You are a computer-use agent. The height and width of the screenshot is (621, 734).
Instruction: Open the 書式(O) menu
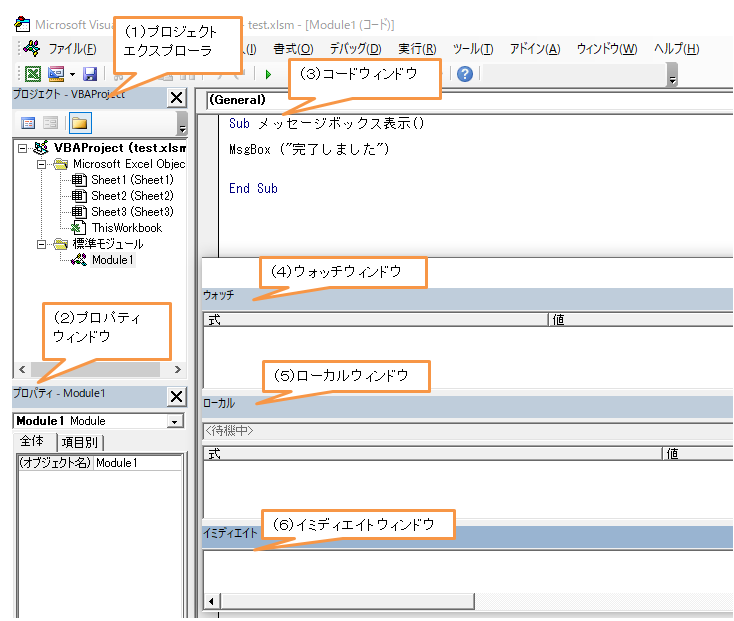pos(293,49)
